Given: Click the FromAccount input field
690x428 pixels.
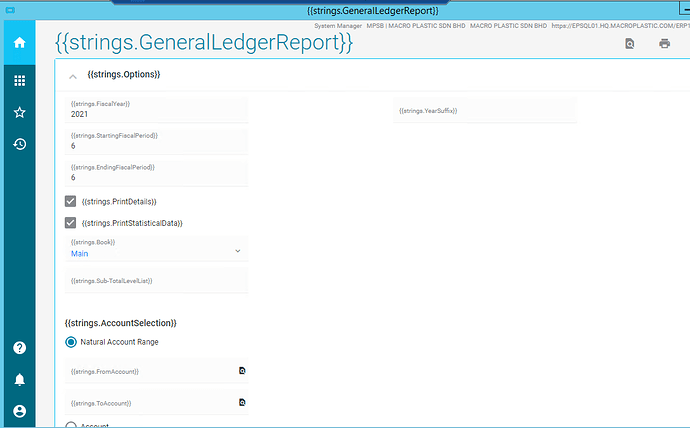Looking at the screenshot, I should point(157,371).
